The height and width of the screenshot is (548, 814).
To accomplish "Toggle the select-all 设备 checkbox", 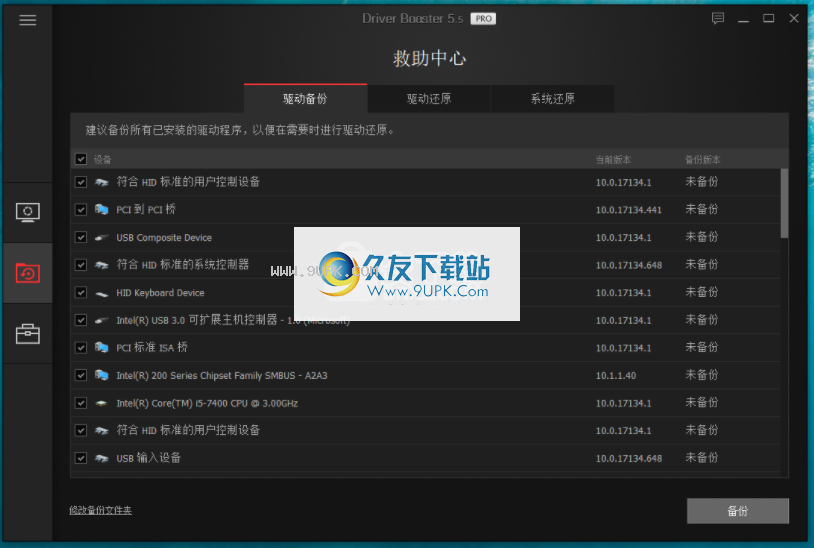I will pos(80,159).
